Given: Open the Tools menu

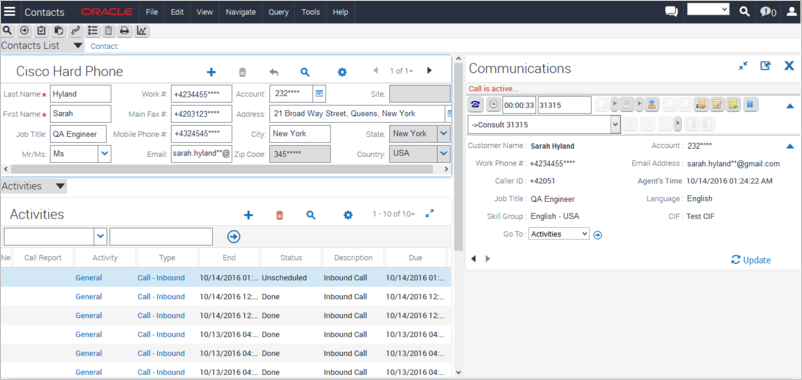Looking at the screenshot, I should point(310,12).
